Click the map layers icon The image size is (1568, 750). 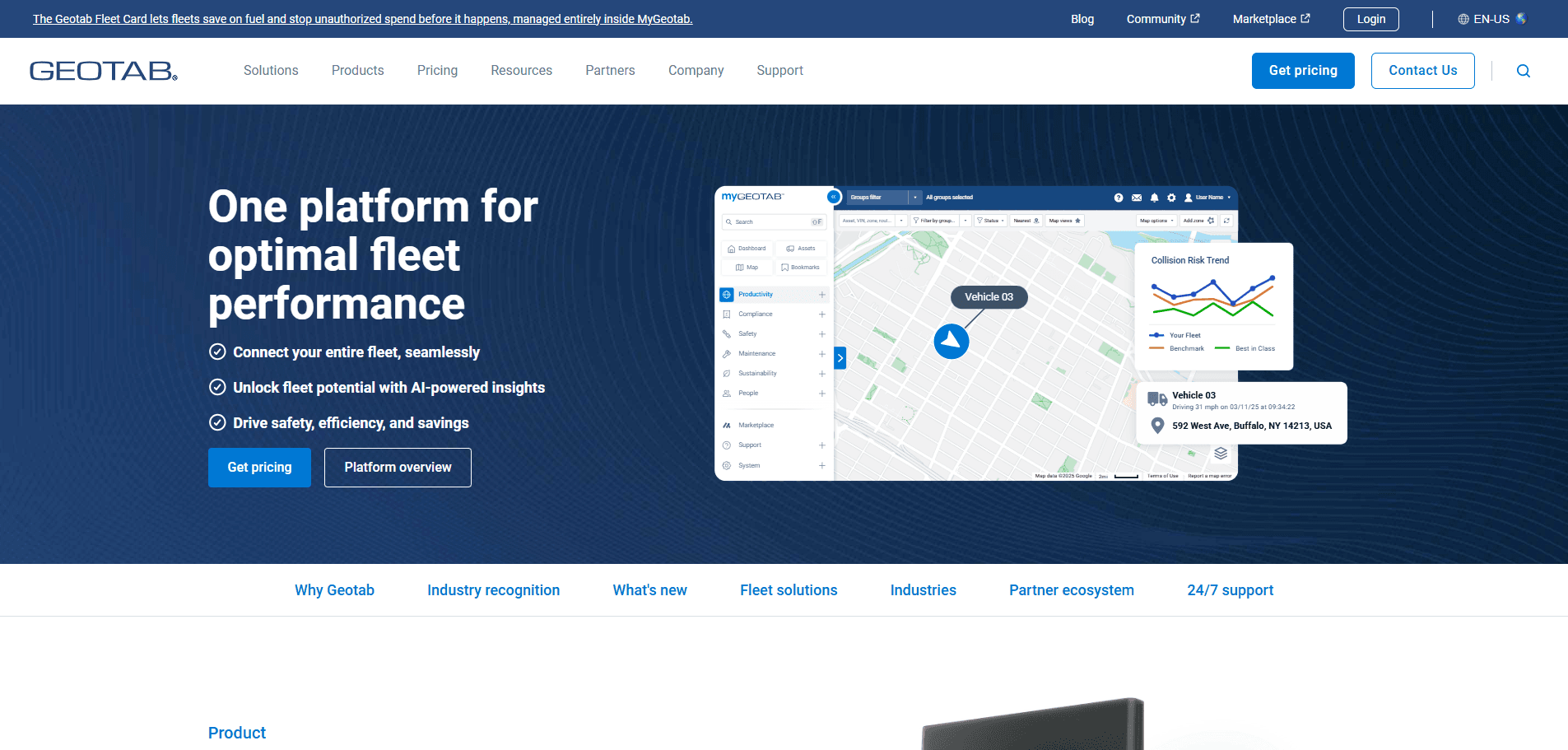tap(1221, 454)
